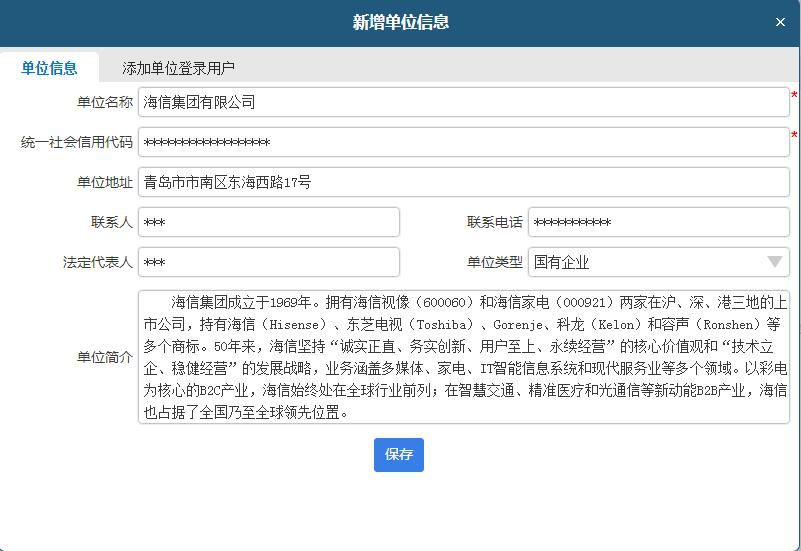The image size is (801, 551).
Task: Click inside the 单位简介 text area
Action: pyautogui.click(x=463, y=357)
